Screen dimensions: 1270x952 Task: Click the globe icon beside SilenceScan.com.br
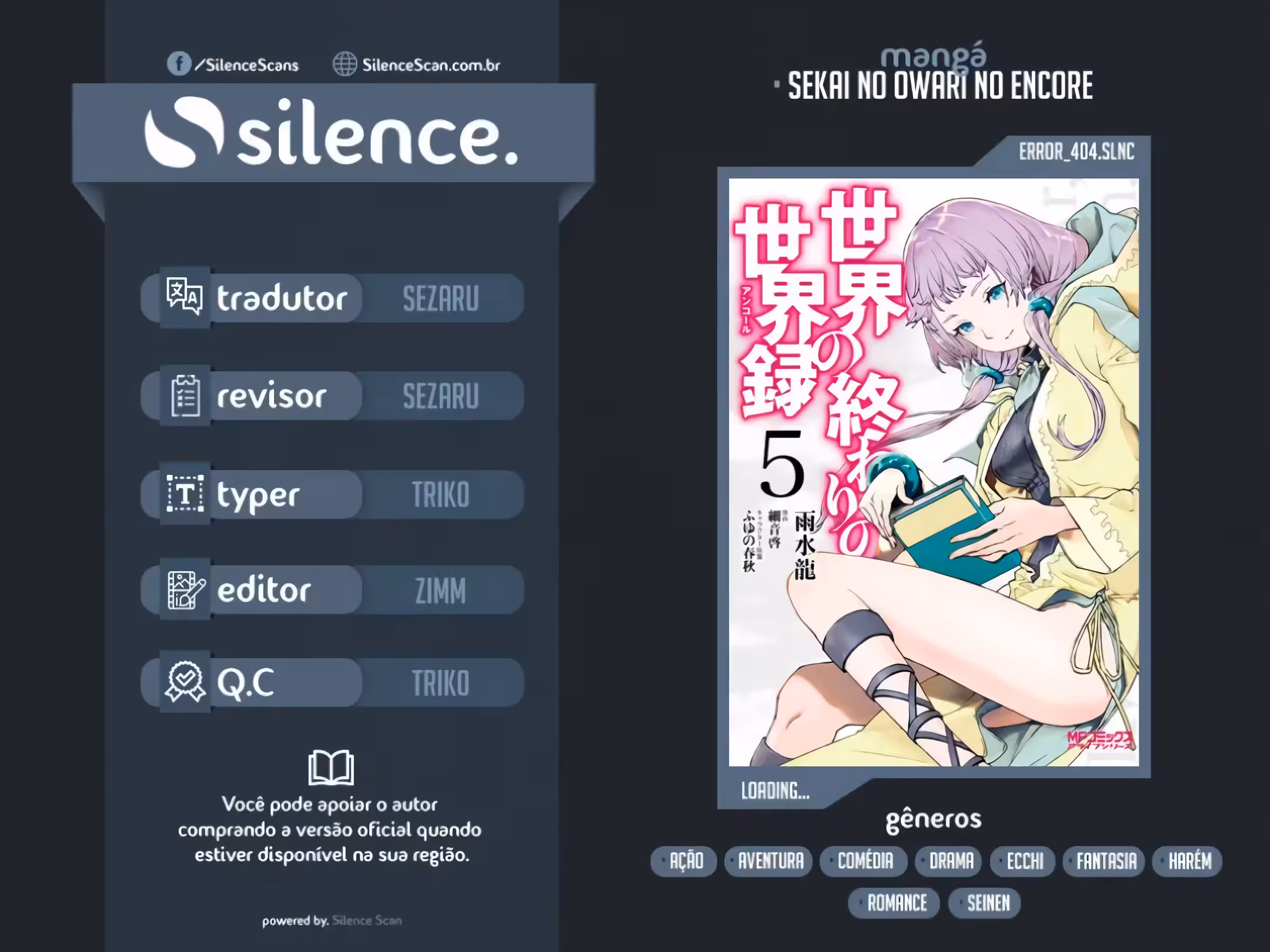click(x=345, y=64)
